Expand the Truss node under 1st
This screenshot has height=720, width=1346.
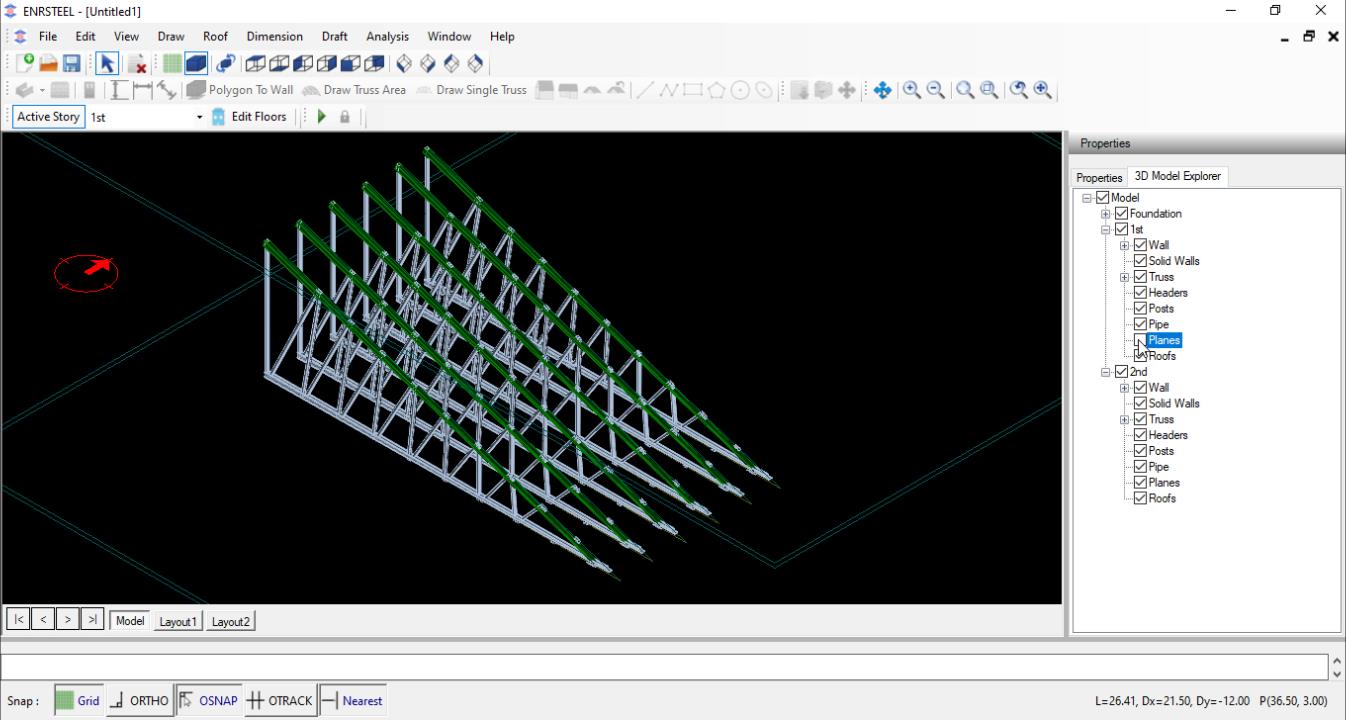point(1125,277)
